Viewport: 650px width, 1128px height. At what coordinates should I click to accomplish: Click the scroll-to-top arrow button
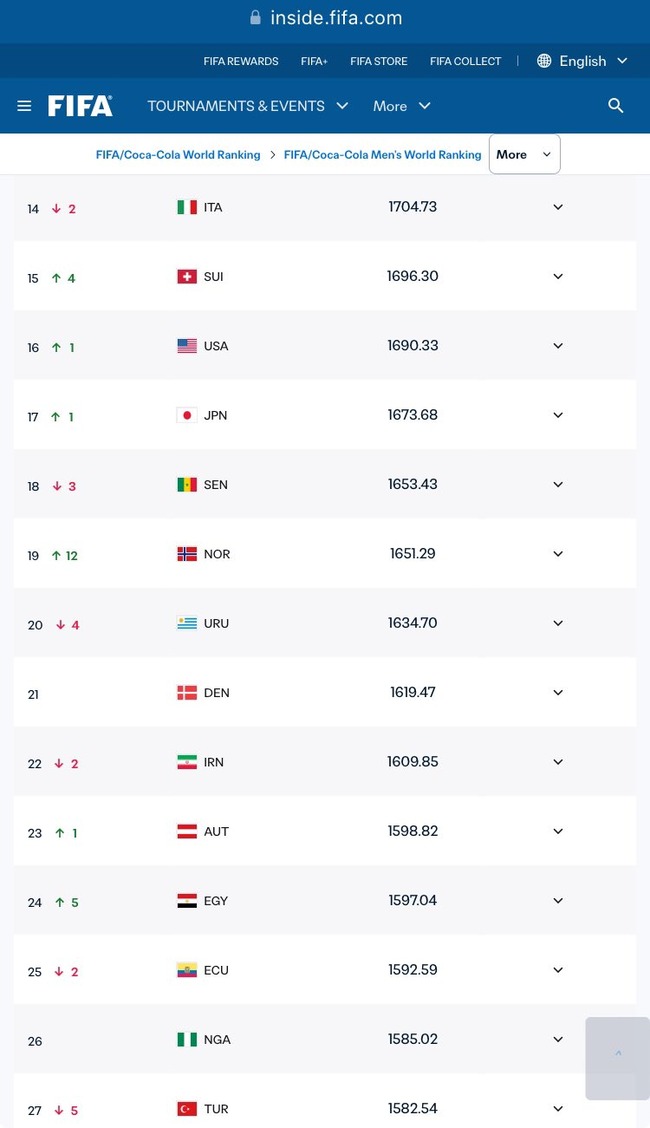click(618, 1058)
